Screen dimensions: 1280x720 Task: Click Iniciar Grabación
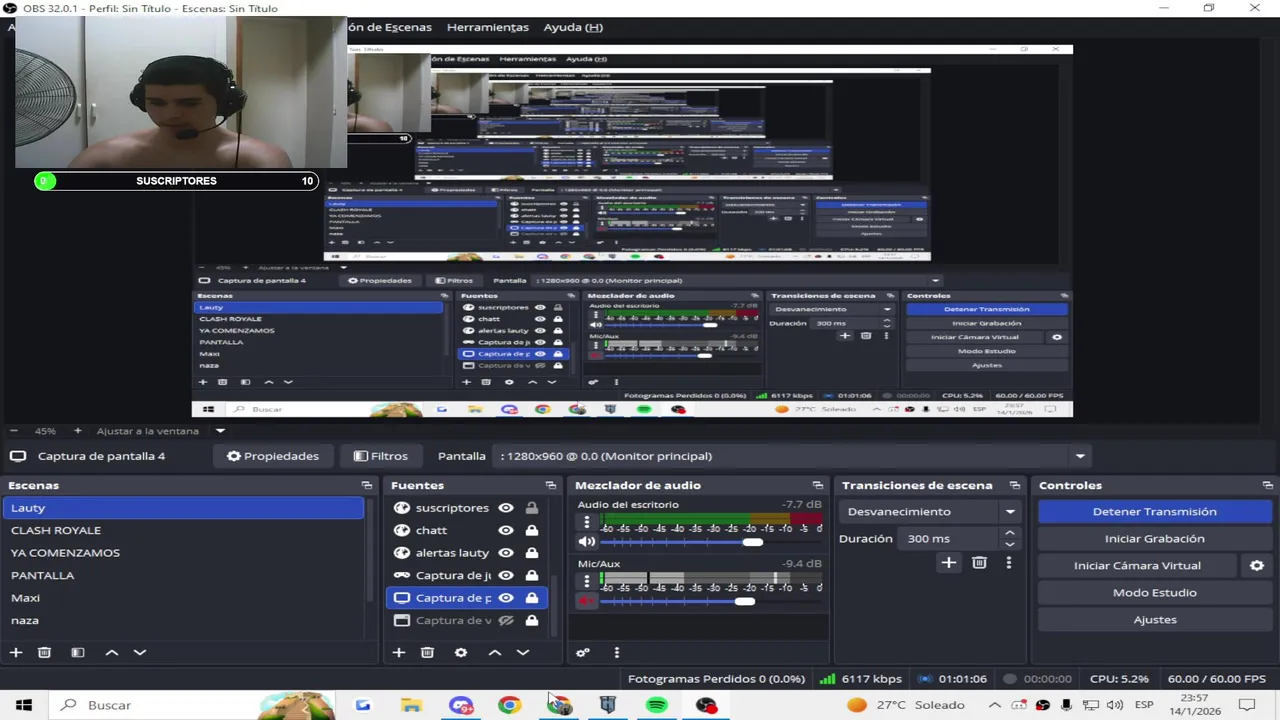[1154, 538]
